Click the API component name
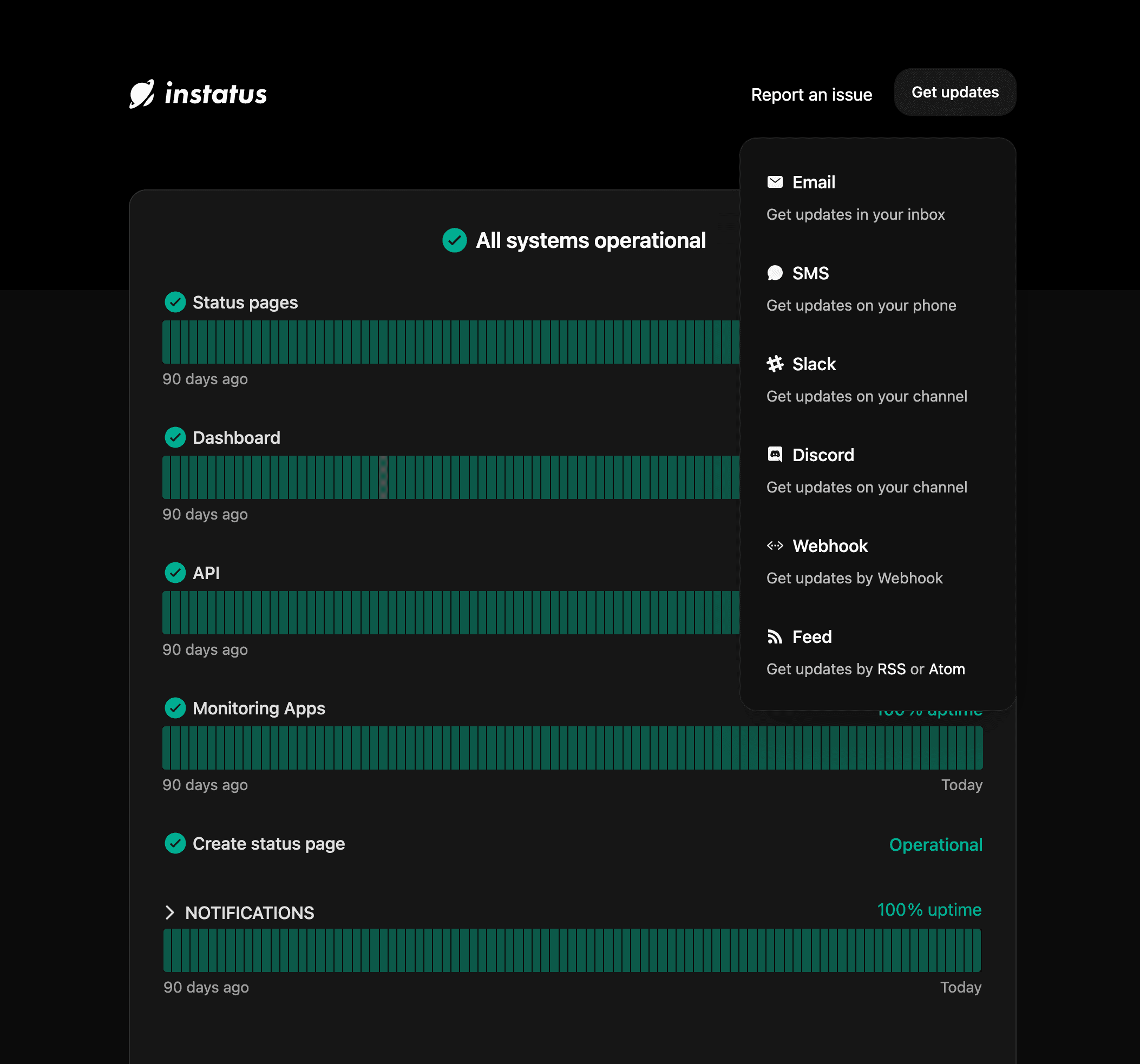The width and height of the screenshot is (1140, 1064). (206, 573)
